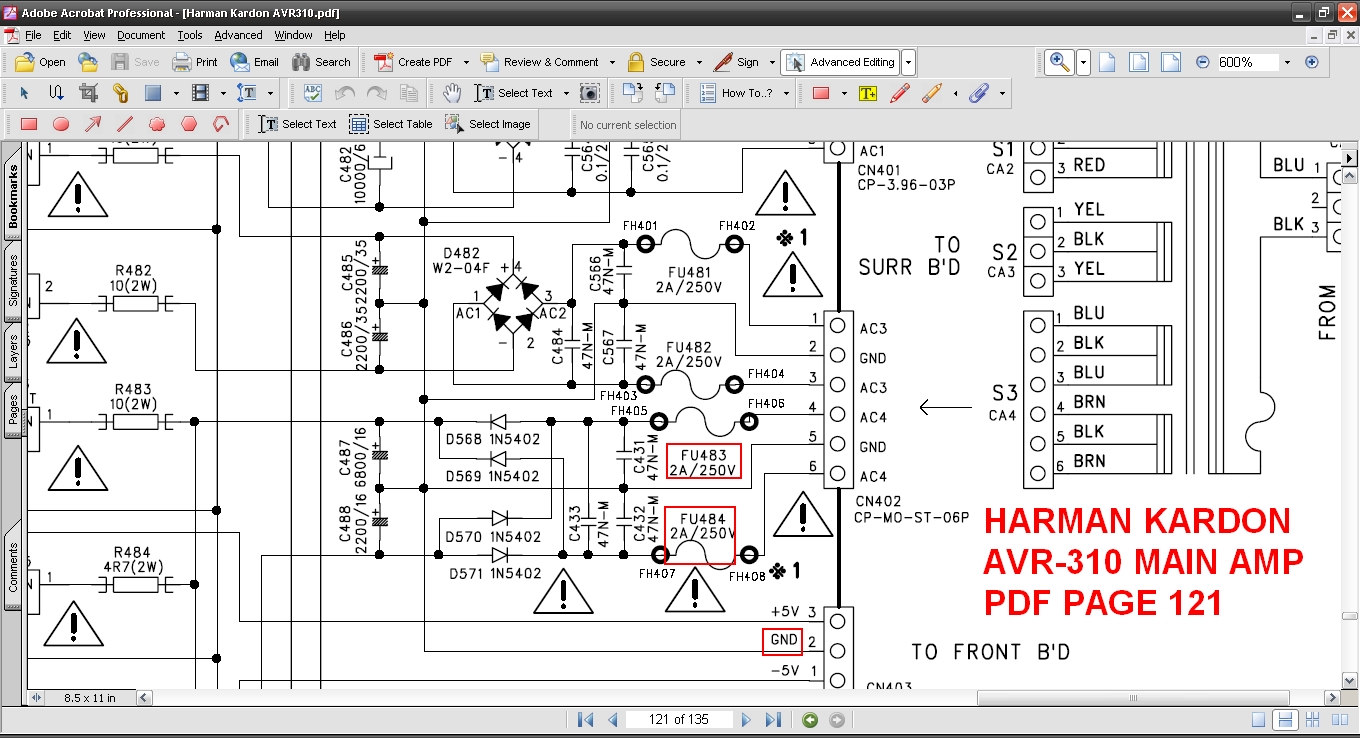Click the yellow Text Box tool
The image size is (1360, 738).
867,93
